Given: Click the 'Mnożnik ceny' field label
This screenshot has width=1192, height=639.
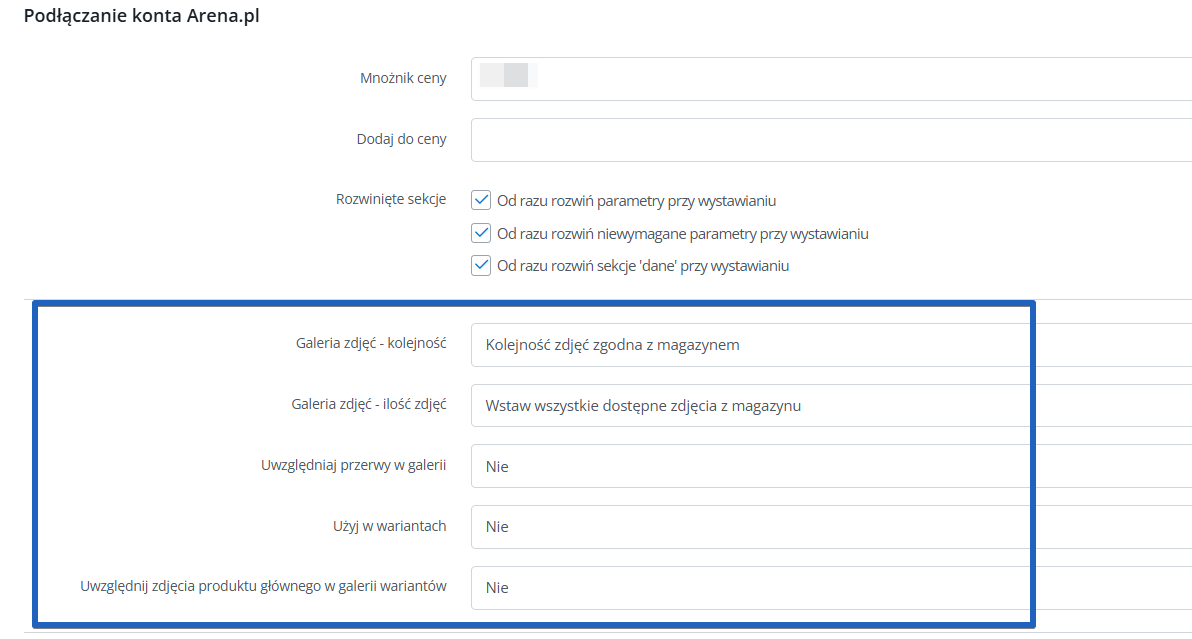Looking at the screenshot, I should tap(403, 79).
